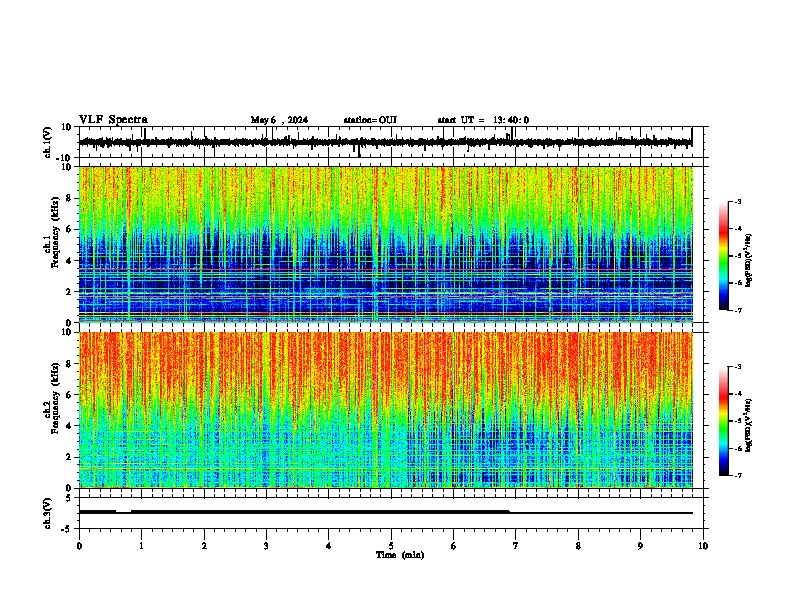Screen dimensions: 792x612
Task: Click time axis tick label "3"
Action: pyautogui.click(x=266, y=546)
